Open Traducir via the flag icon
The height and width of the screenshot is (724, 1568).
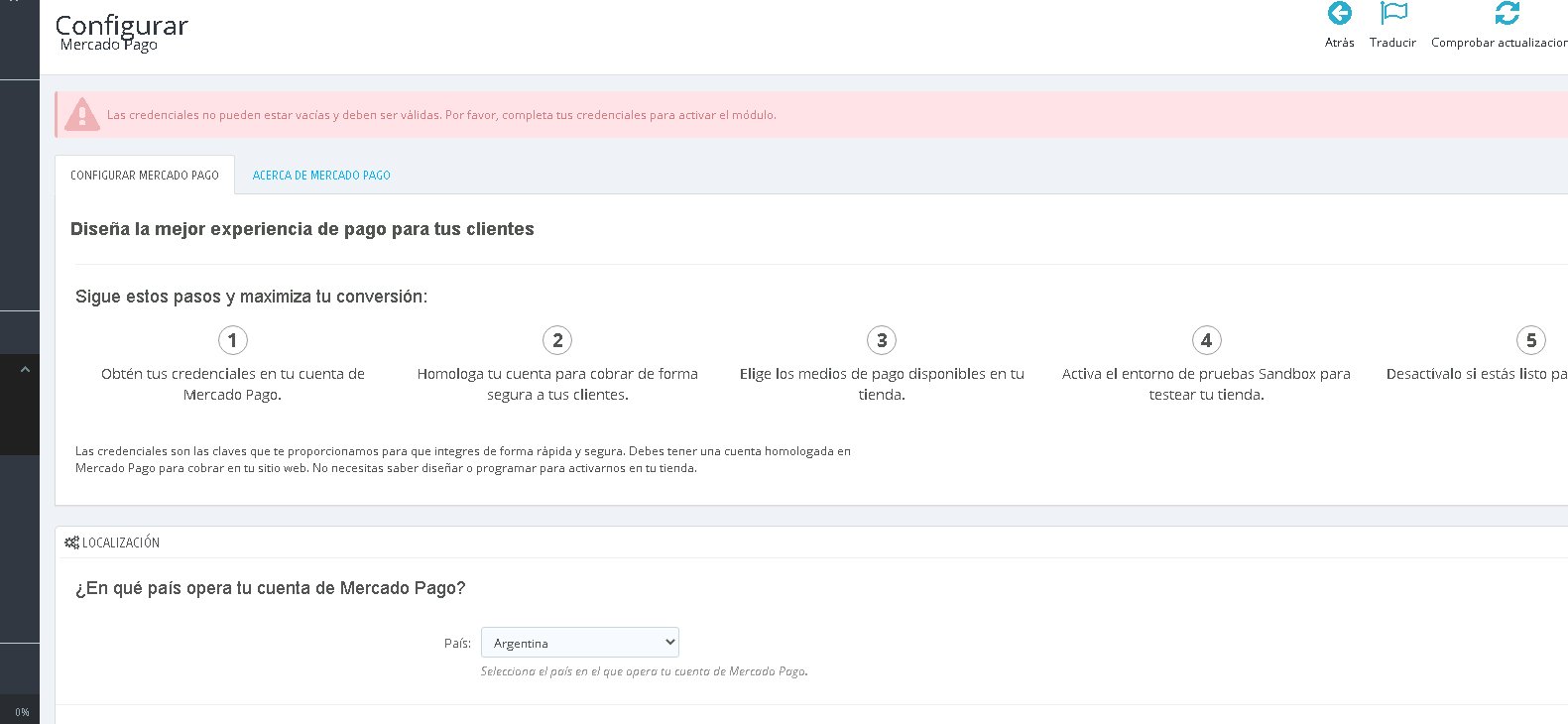click(x=1393, y=13)
